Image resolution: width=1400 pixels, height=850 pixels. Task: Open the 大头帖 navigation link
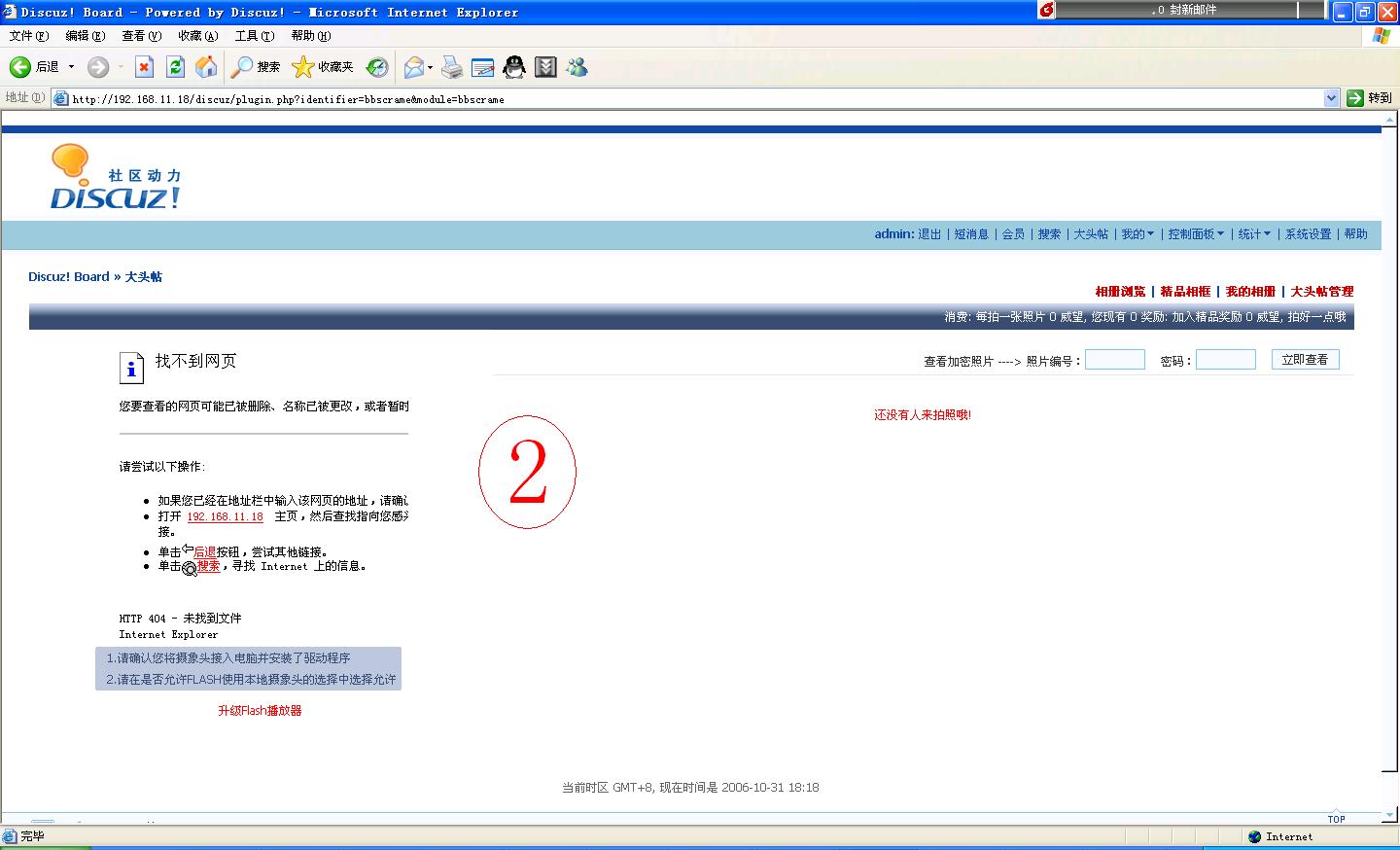[1091, 234]
